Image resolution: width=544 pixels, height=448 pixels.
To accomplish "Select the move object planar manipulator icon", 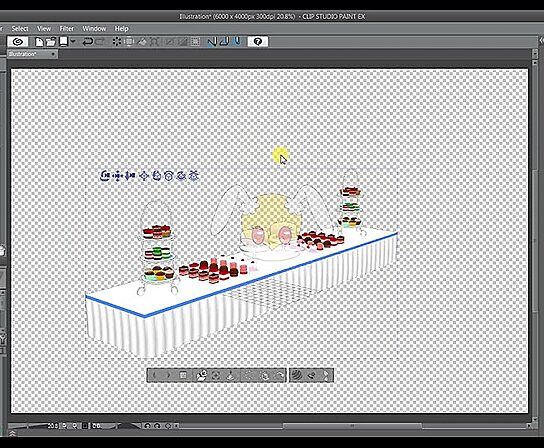I will pos(144,176).
